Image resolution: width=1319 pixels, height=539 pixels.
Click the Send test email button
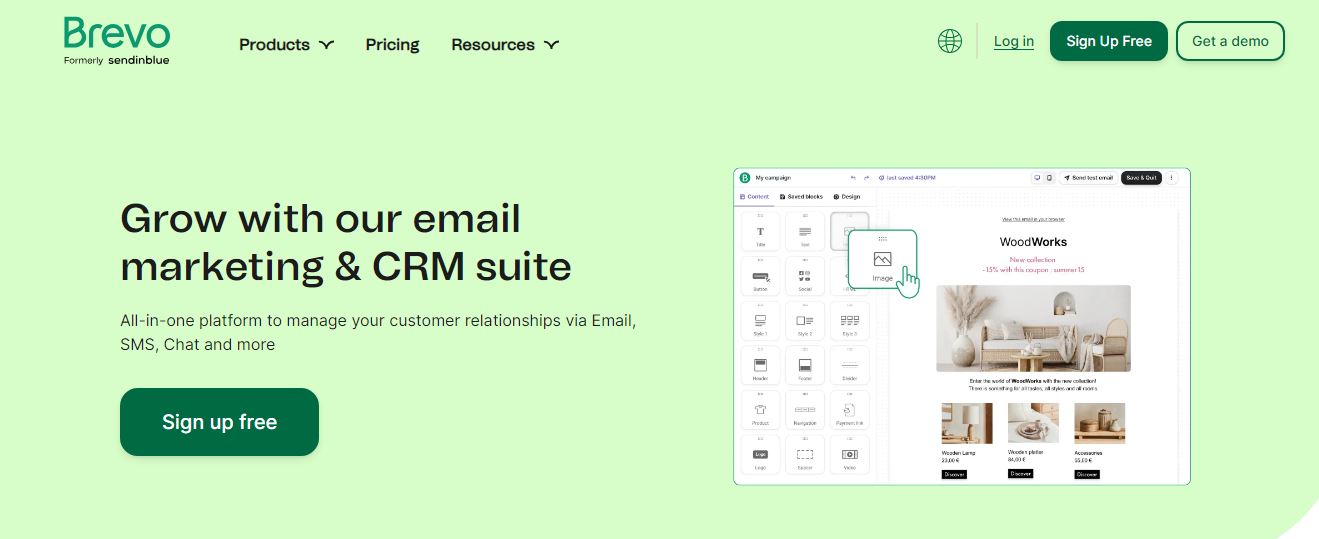click(1088, 178)
